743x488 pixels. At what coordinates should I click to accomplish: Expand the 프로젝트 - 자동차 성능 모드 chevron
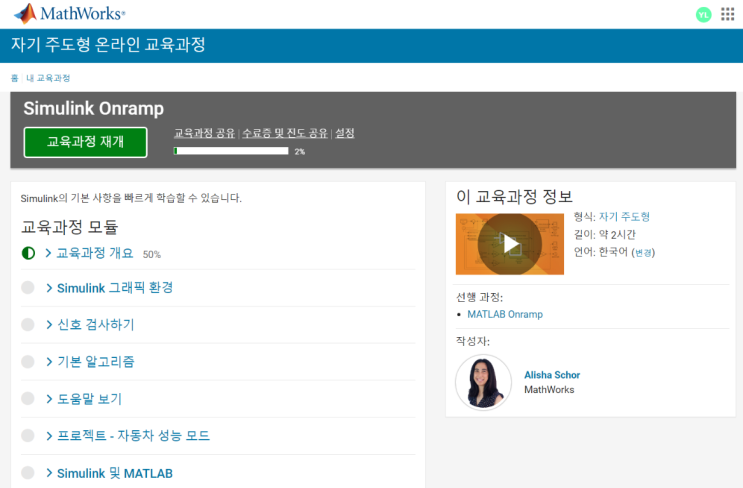coord(49,435)
